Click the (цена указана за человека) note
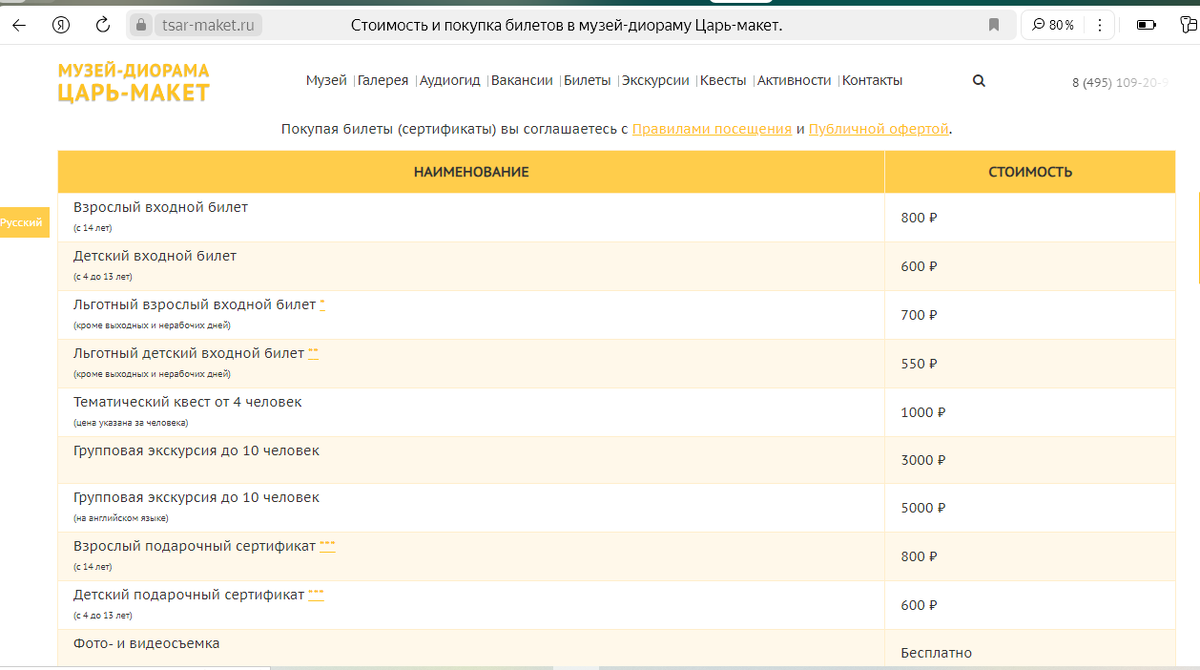Viewport: 1200px width, 670px height. (131, 422)
